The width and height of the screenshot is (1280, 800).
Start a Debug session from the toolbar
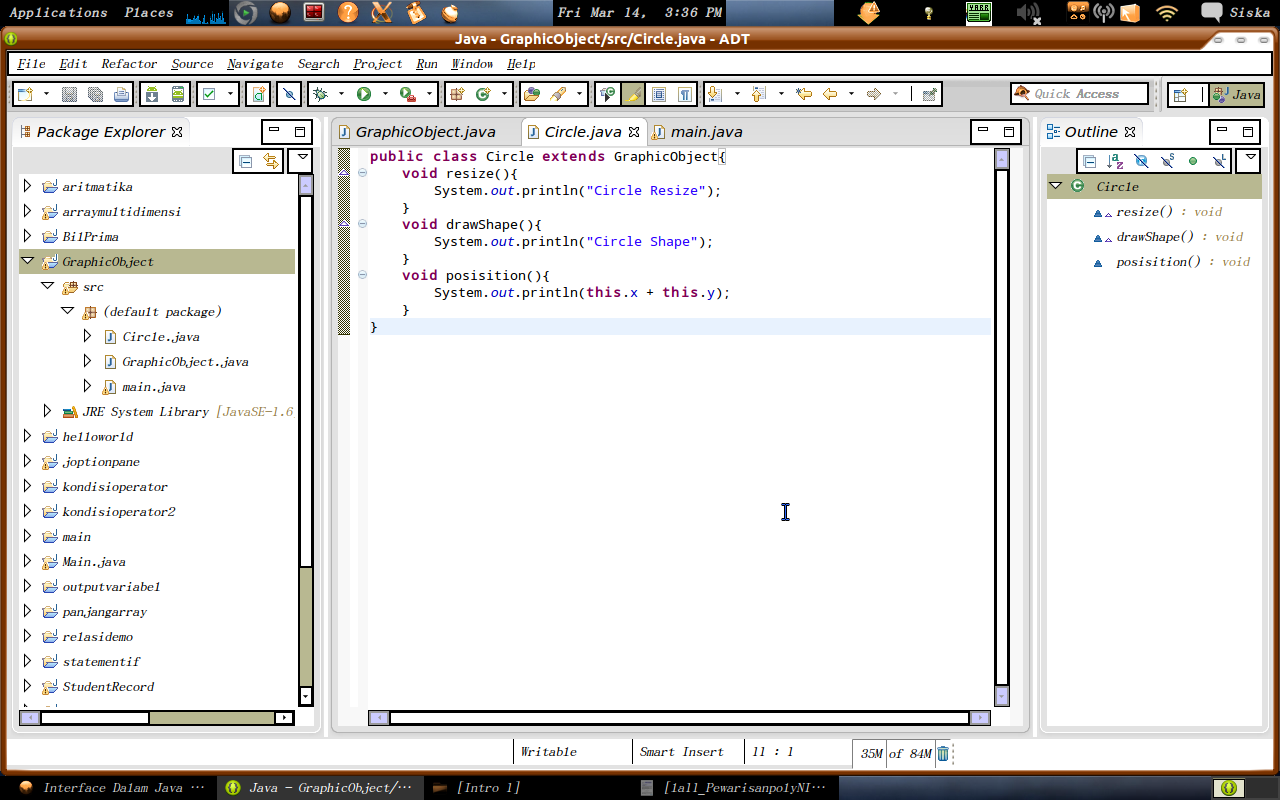[317, 93]
